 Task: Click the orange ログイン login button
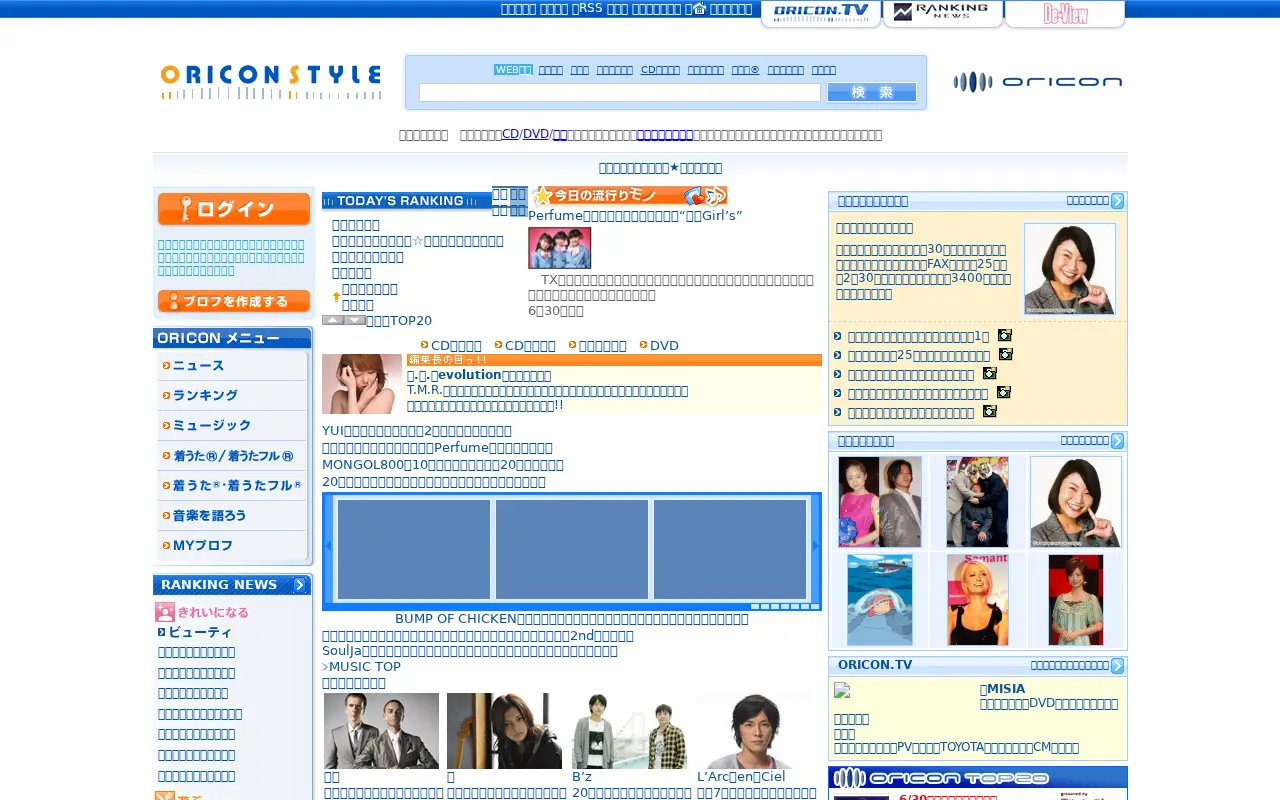234,209
